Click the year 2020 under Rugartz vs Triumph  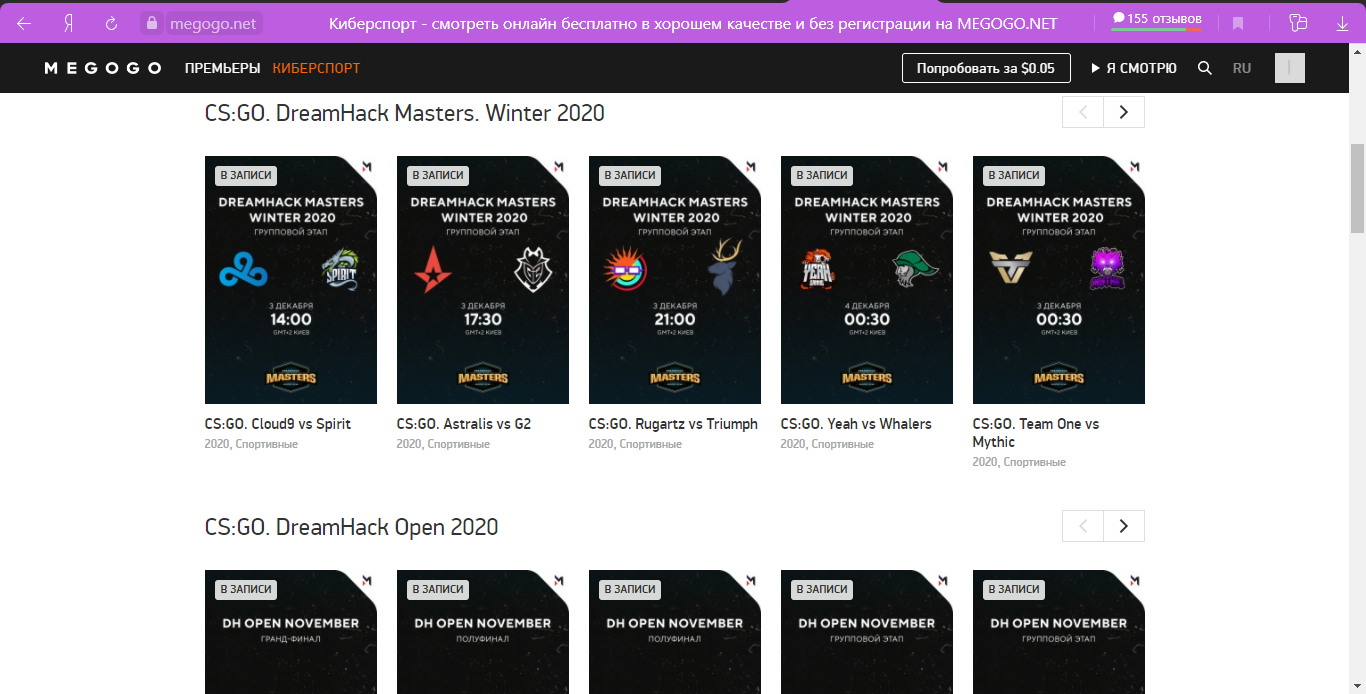pyautogui.click(x=601, y=444)
